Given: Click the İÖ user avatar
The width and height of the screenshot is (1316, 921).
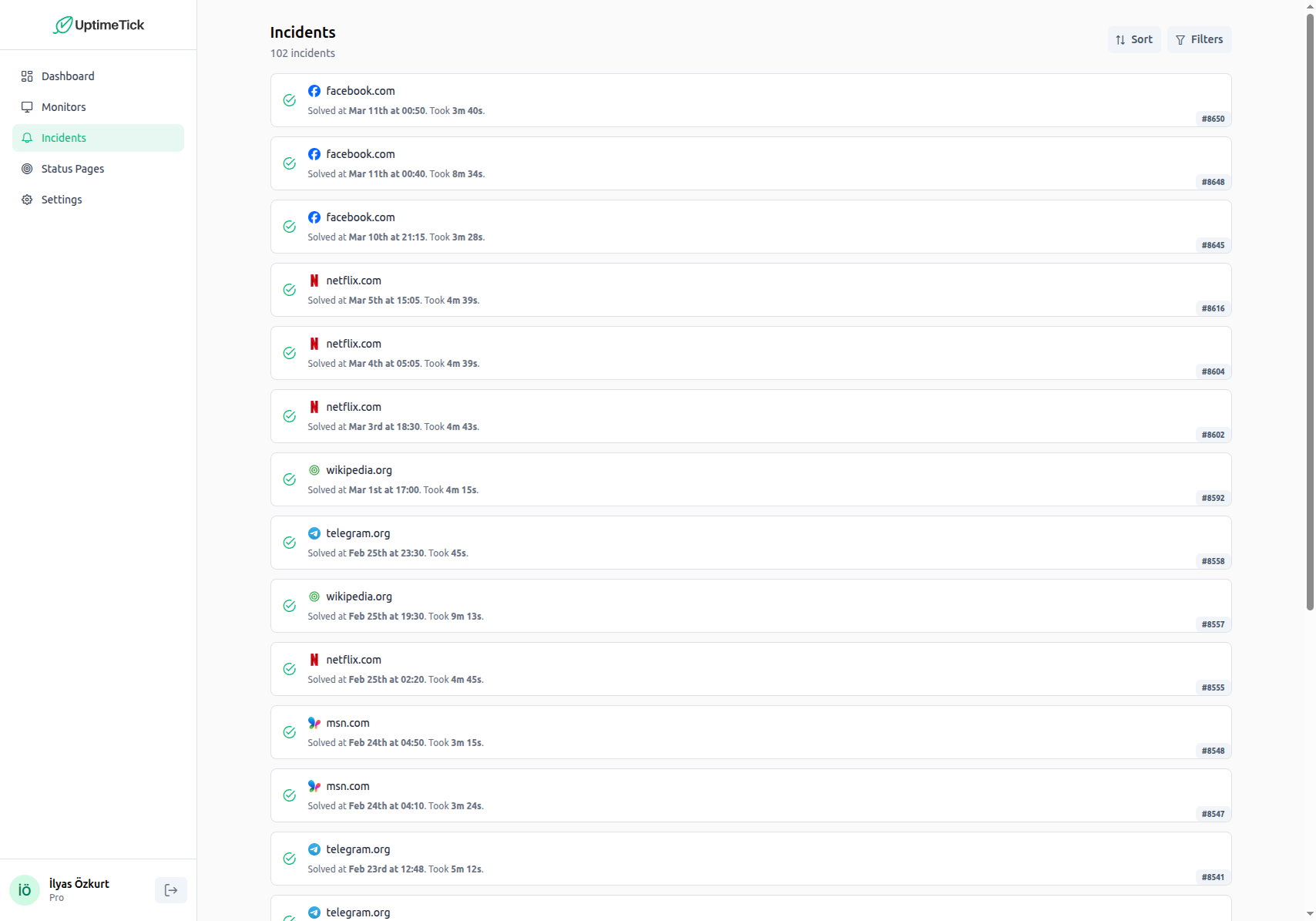Looking at the screenshot, I should pyautogui.click(x=25, y=890).
